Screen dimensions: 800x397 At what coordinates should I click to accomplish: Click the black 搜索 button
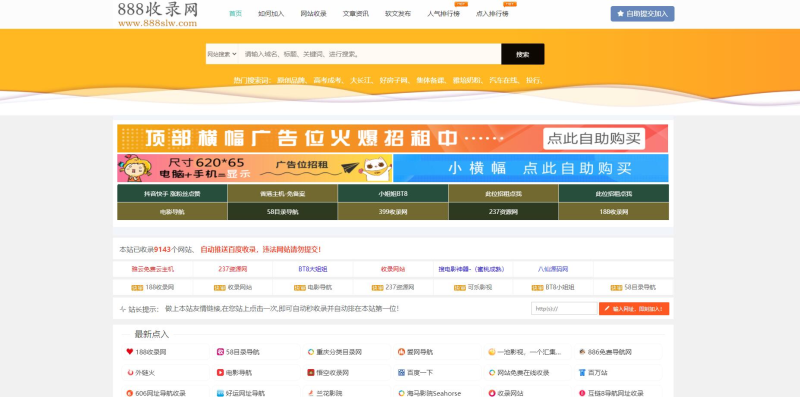(522, 54)
